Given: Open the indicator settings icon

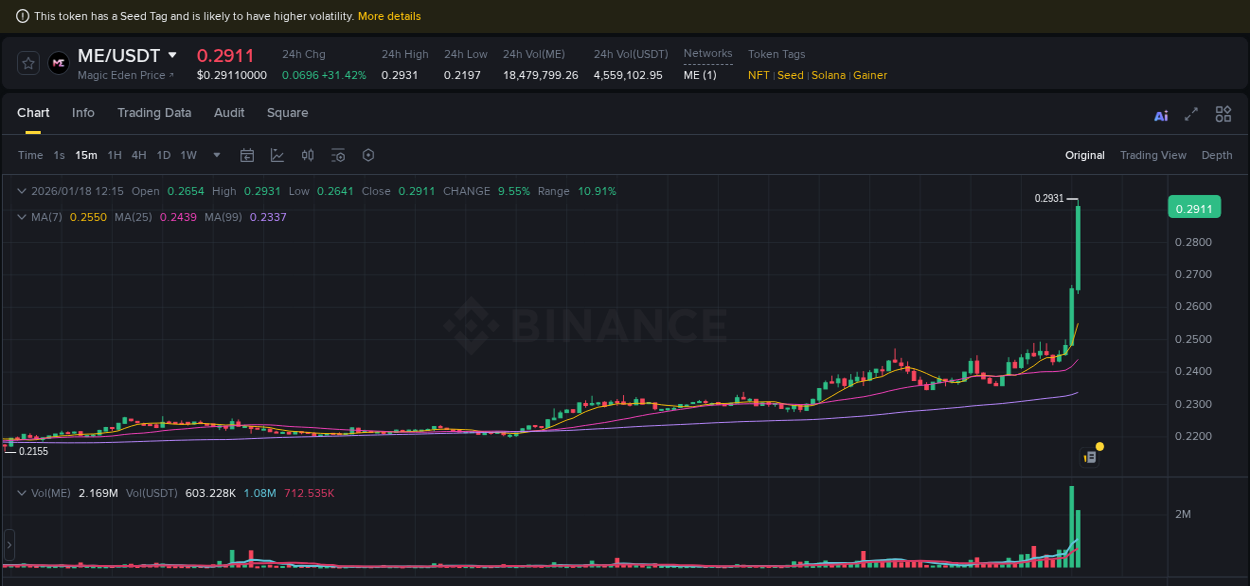Looking at the screenshot, I should pyautogui.click(x=337, y=155).
